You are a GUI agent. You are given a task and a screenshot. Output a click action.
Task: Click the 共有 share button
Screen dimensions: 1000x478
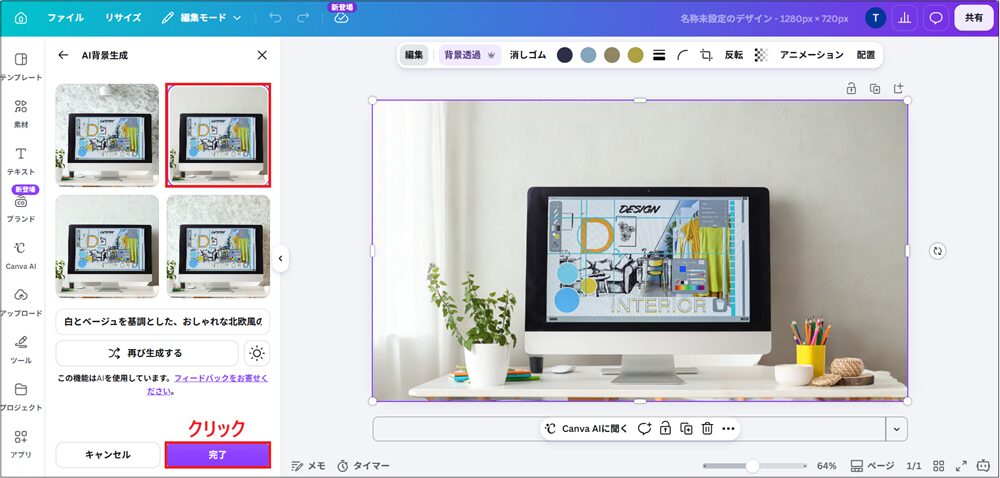tap(974, 18)
